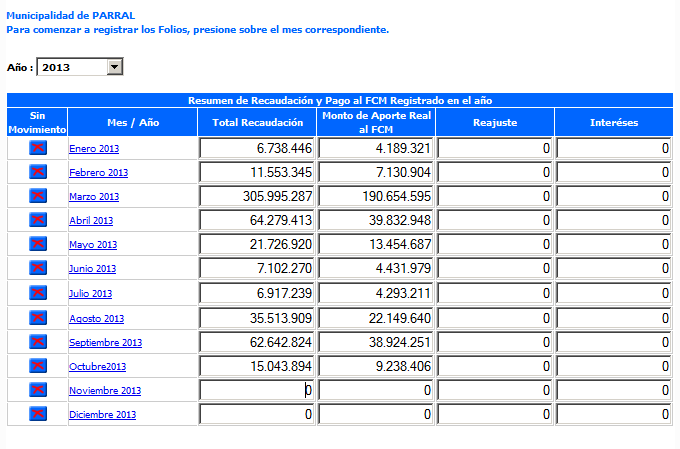Select Total Recaudación field with 6.917.239
680x449 pixels.
258,293
